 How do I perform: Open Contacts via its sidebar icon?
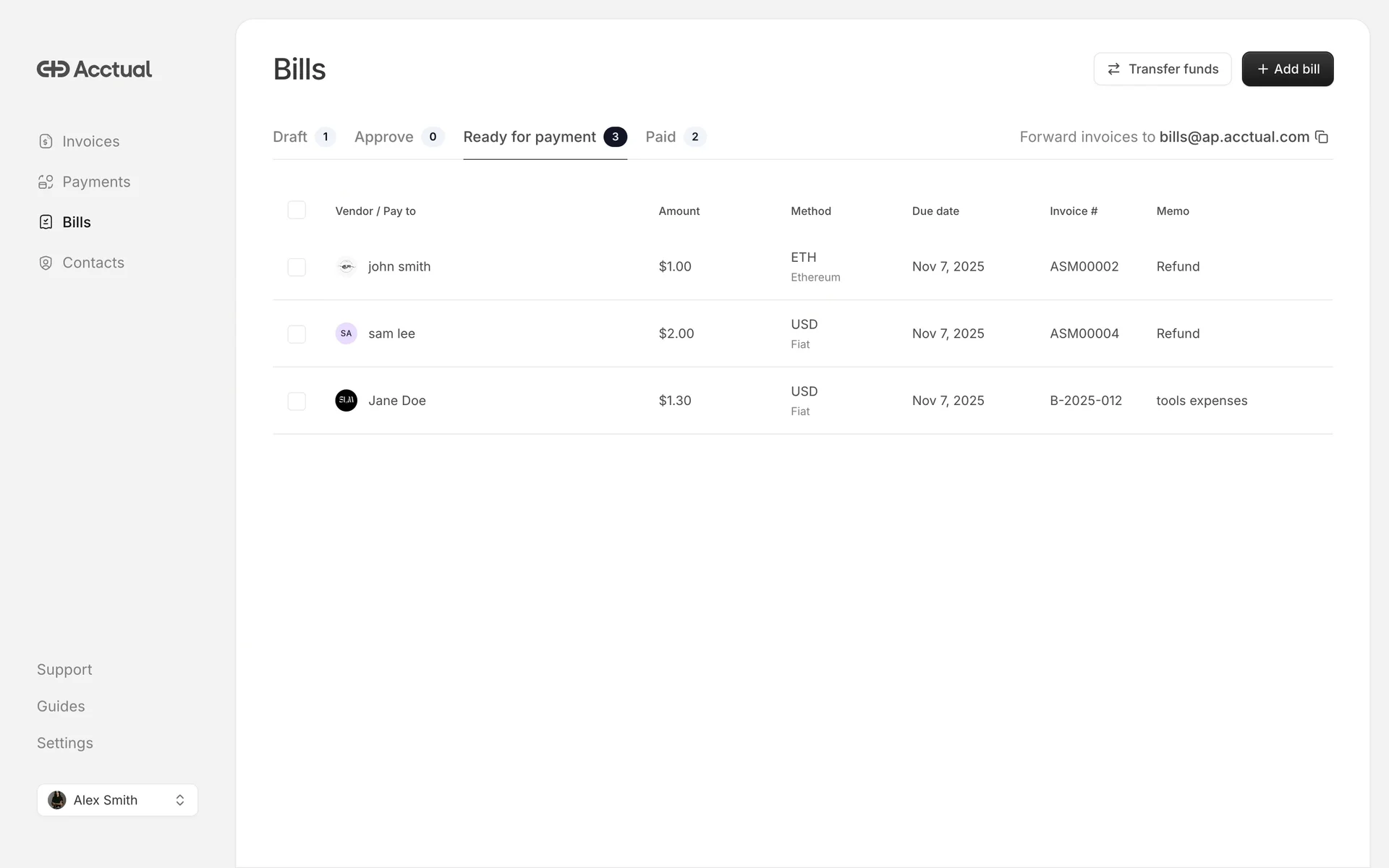(x=46, y=263)
